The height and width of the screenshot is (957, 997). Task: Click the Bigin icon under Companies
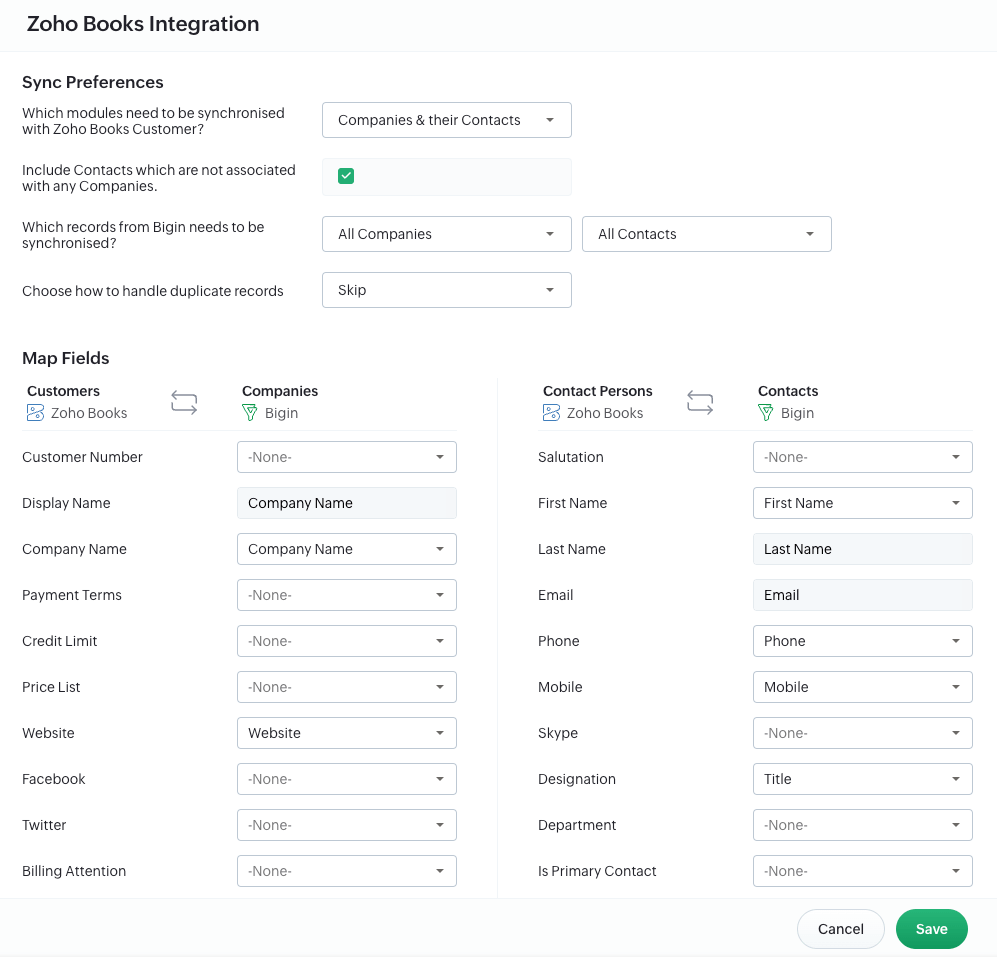point(250,413)
